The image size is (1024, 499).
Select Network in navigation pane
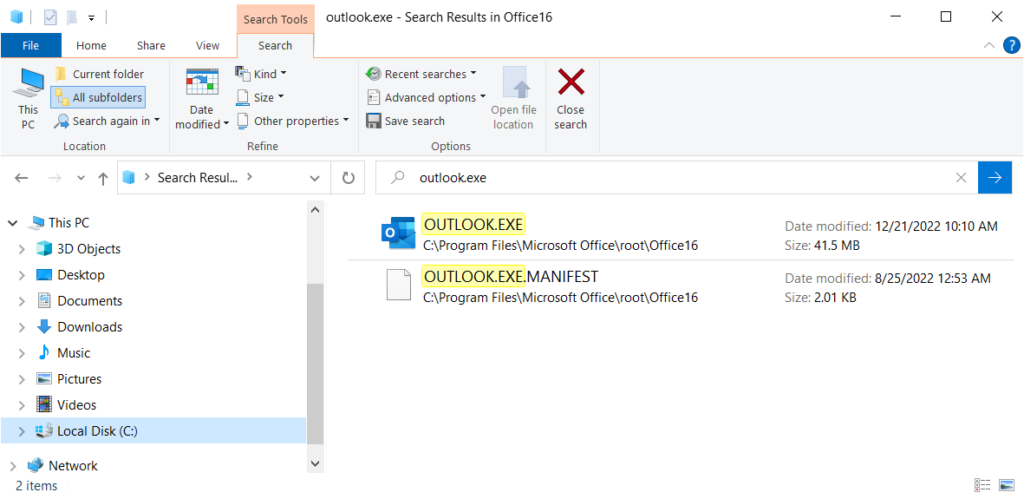pyautogui.click(x=73, y=466)
